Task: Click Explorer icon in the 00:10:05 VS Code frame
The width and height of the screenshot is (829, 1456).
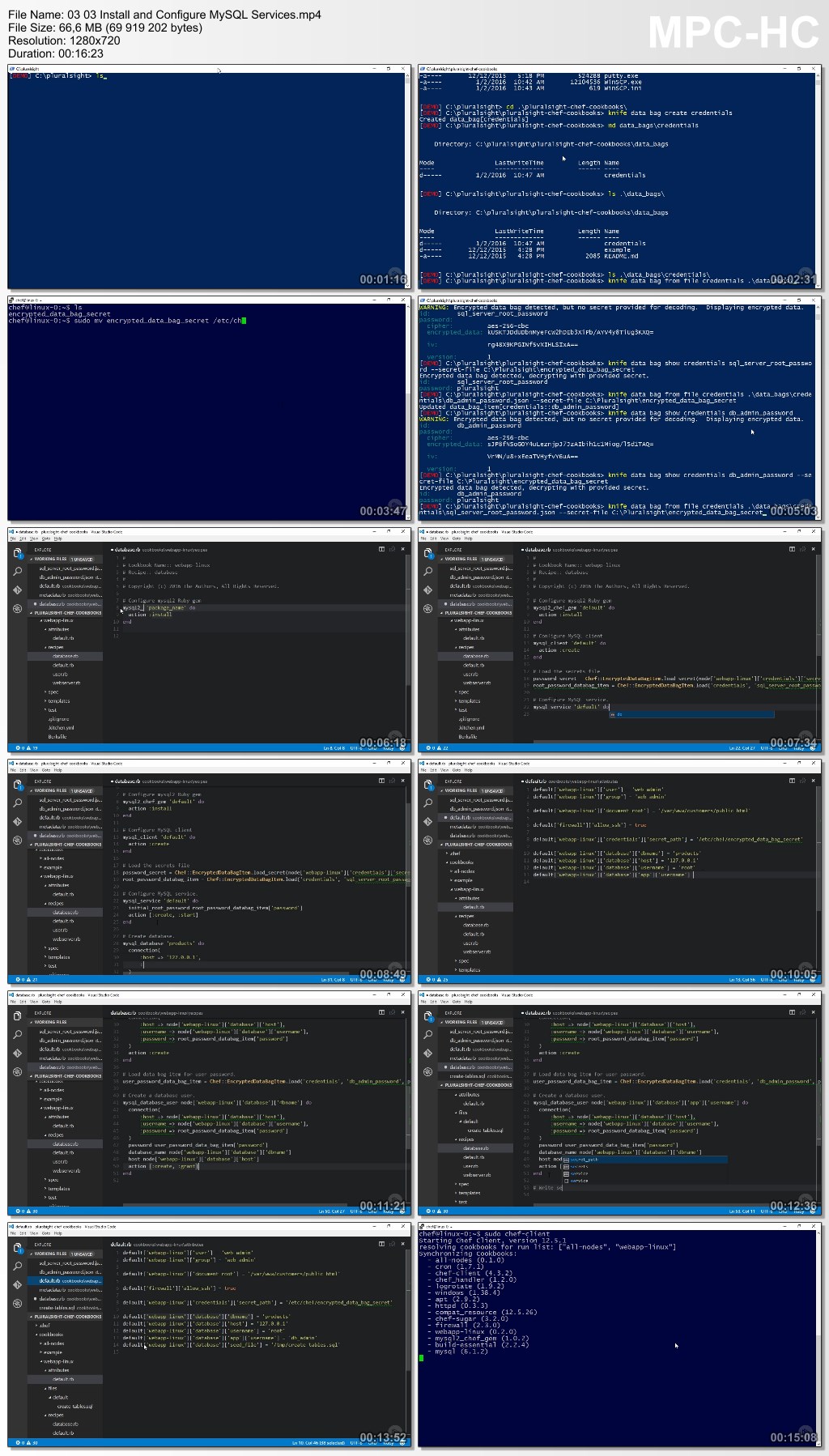Action: 427,785
